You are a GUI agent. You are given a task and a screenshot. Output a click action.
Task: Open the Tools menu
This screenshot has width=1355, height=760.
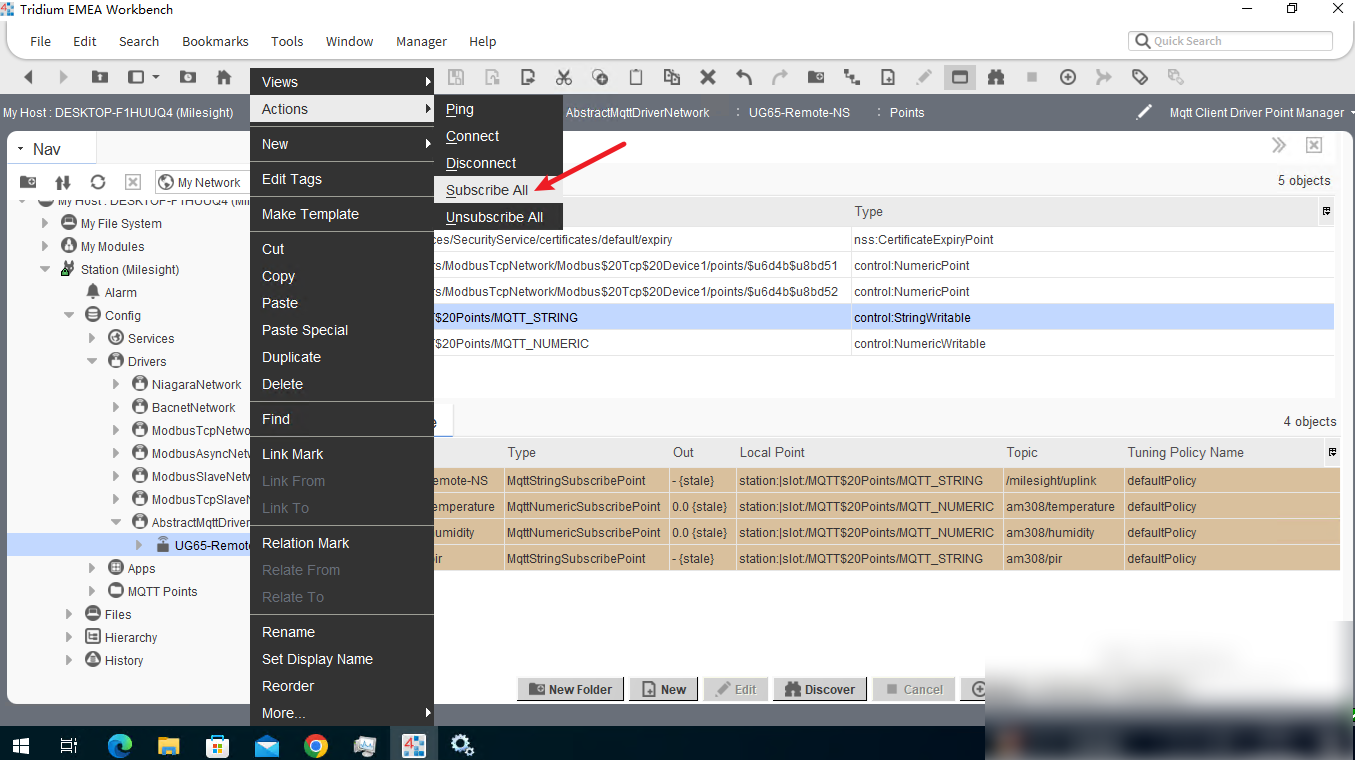click(287, 41)
